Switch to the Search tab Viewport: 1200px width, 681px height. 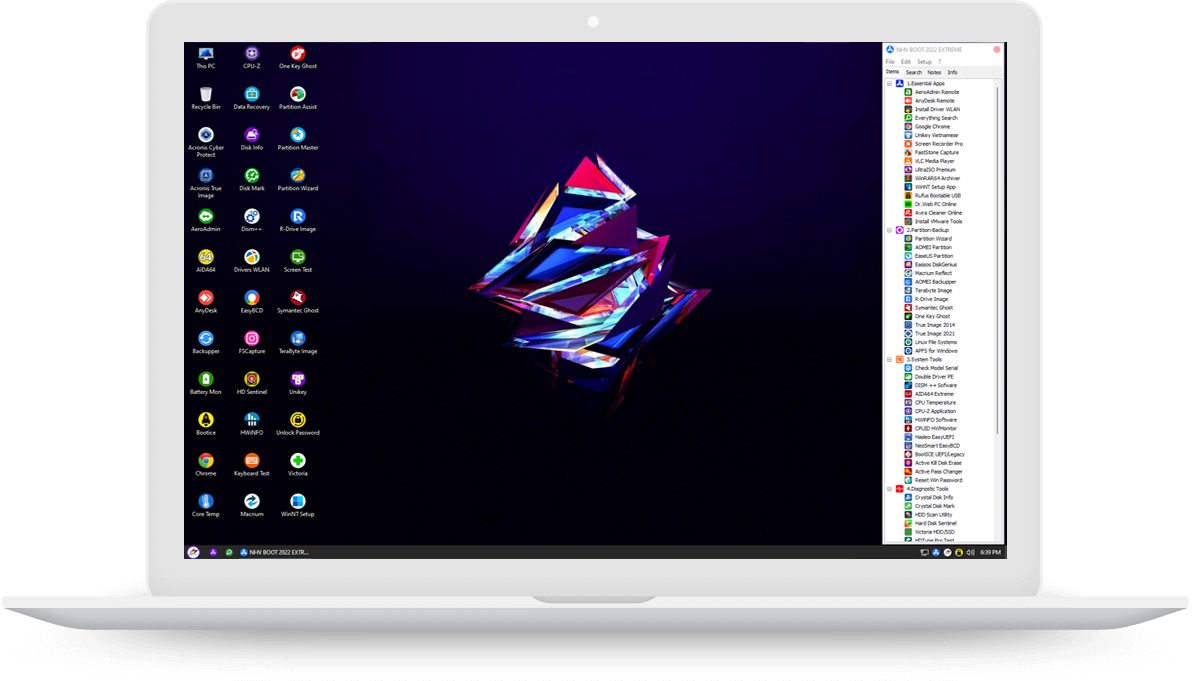[x=914, y=72]
